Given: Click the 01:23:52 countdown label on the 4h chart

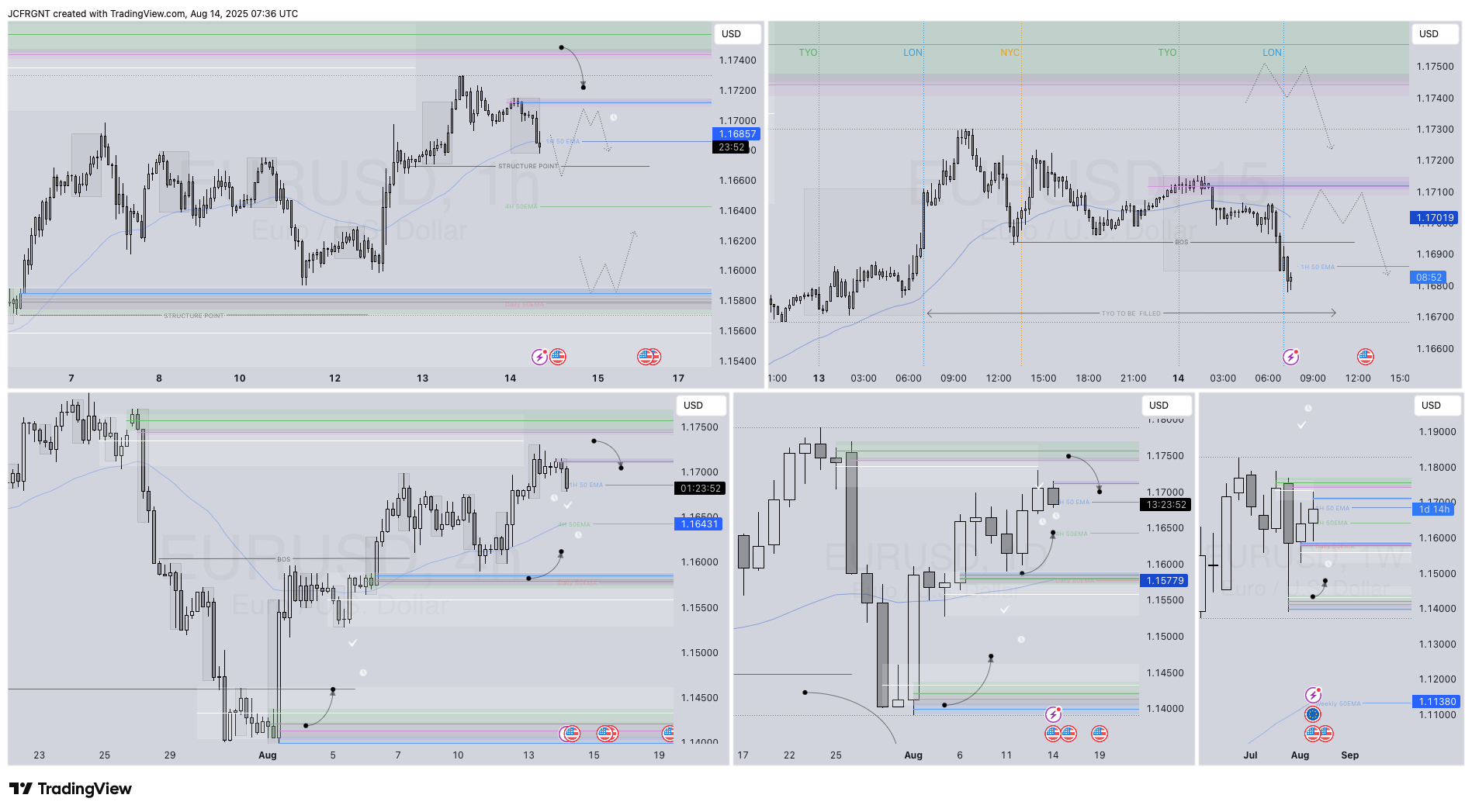Looking at the screenshot, I should point(700,489).
